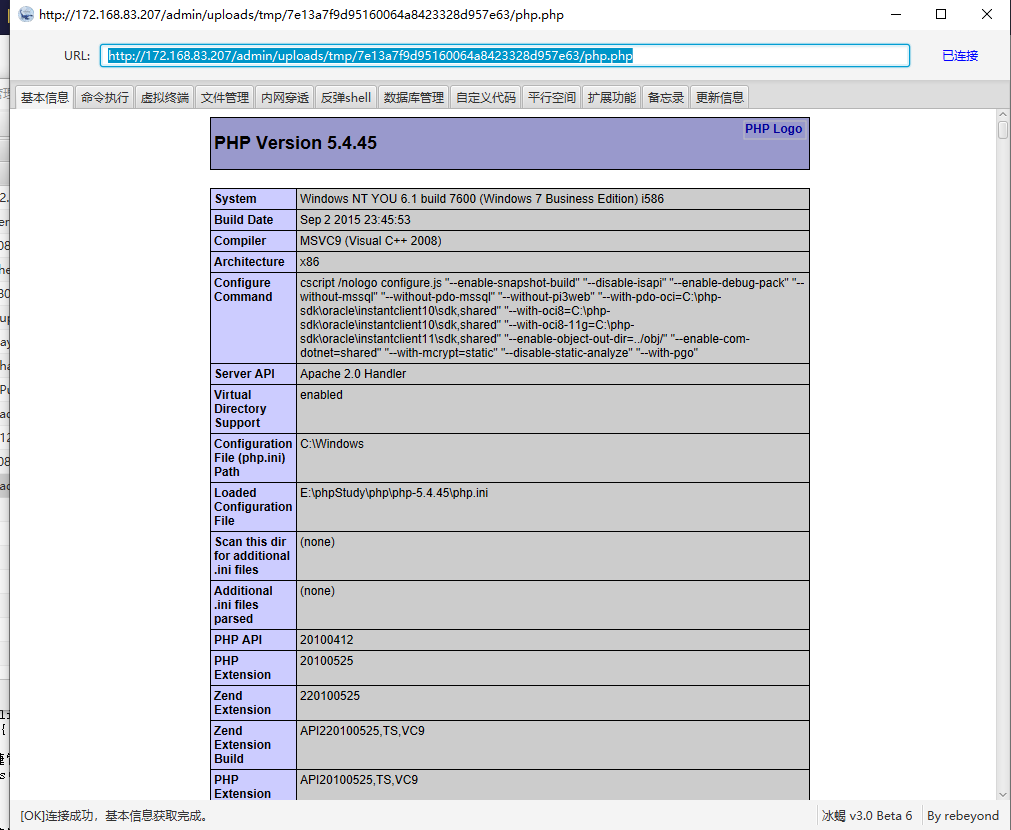1011x830 pixels.
Task: Switch to the 数据库管理 tab
Action: coord(413,97)
